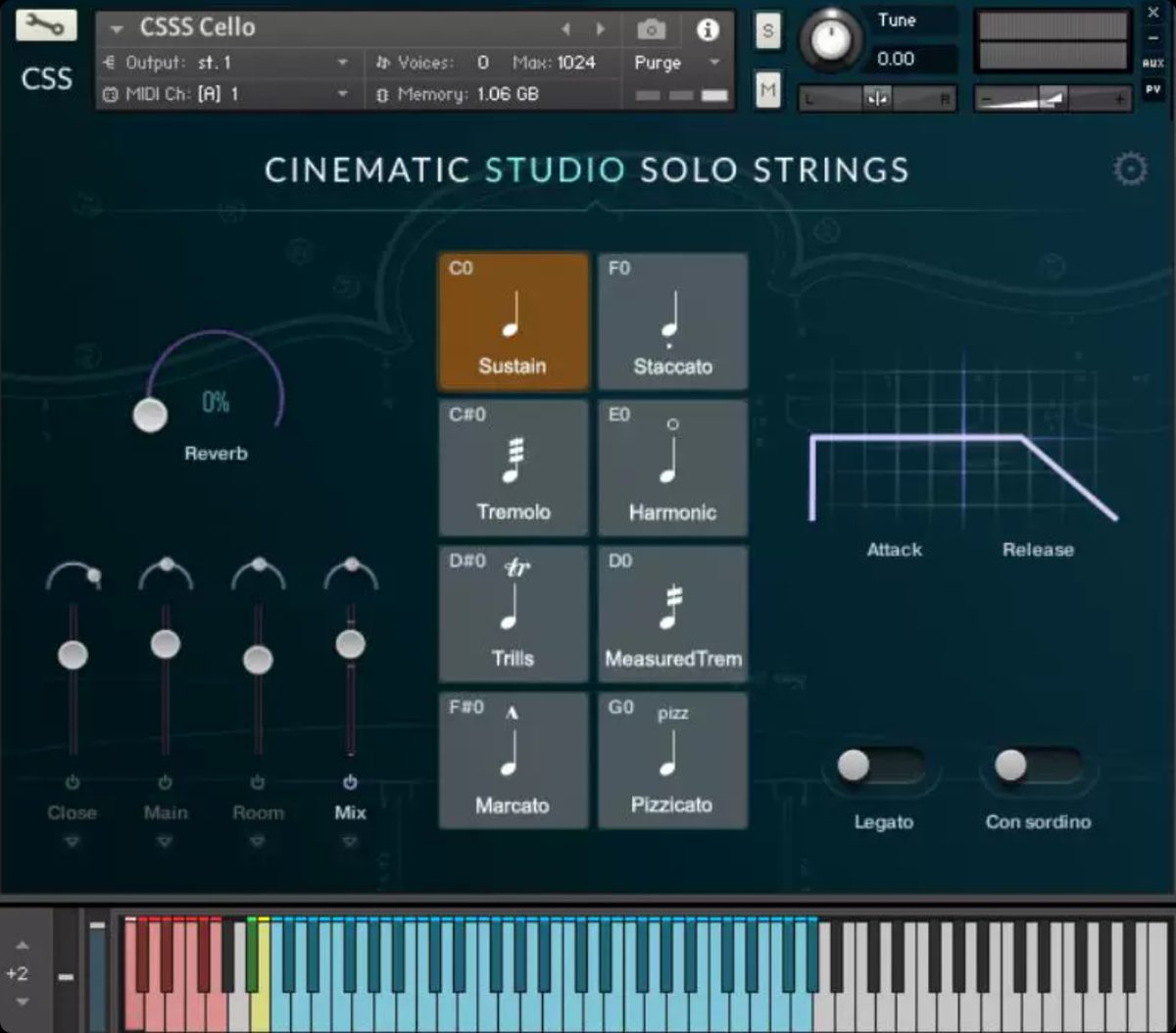The width and height of the screenshot is (1176, 1033).
Task: Solo the instrument with S button
Action: point(767,31)
